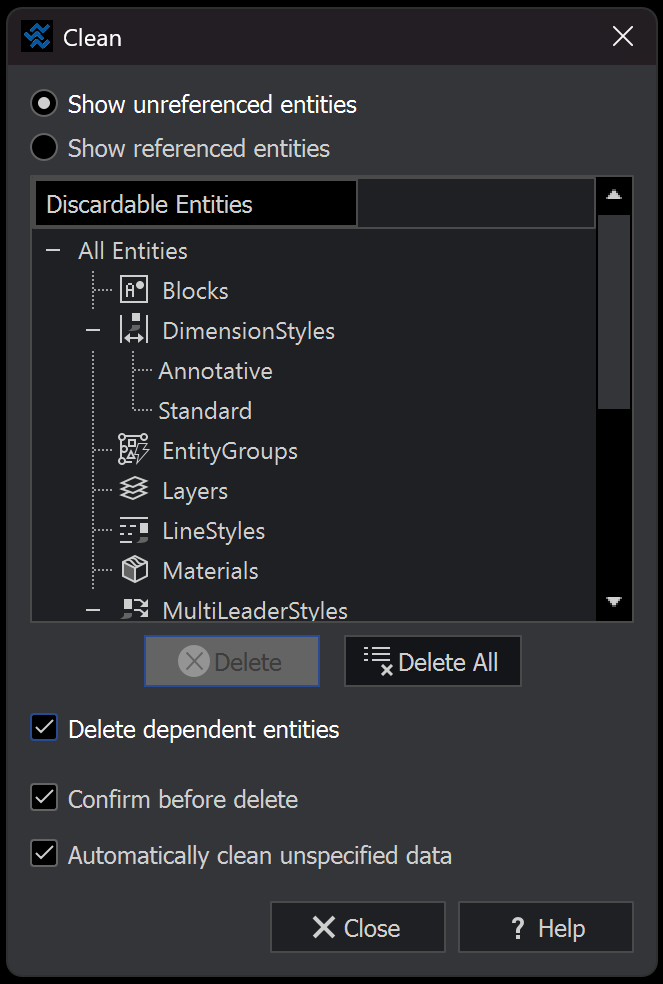
Task: Collapse the All Entities node
Action: pyautogui.click(x=53, y=250)
